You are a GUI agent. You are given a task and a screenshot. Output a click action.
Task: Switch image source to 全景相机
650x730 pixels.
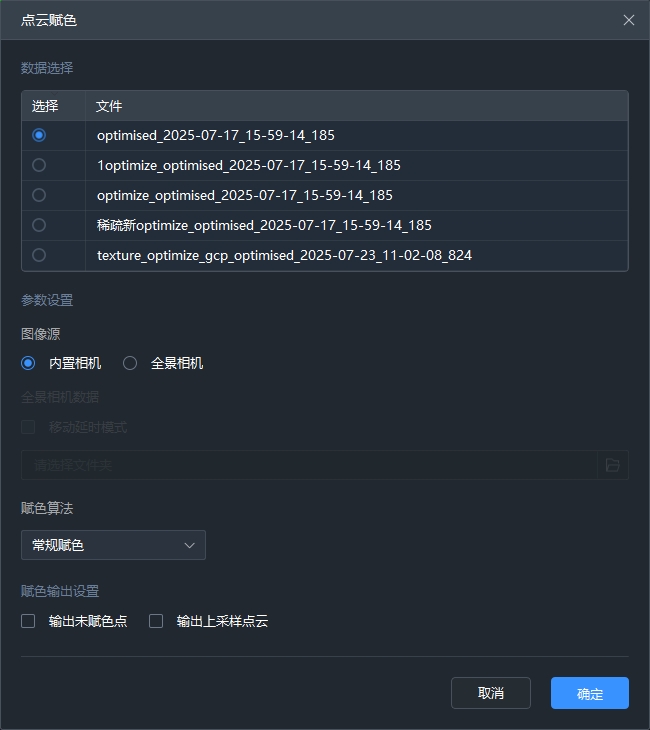(x=130, y=363)
